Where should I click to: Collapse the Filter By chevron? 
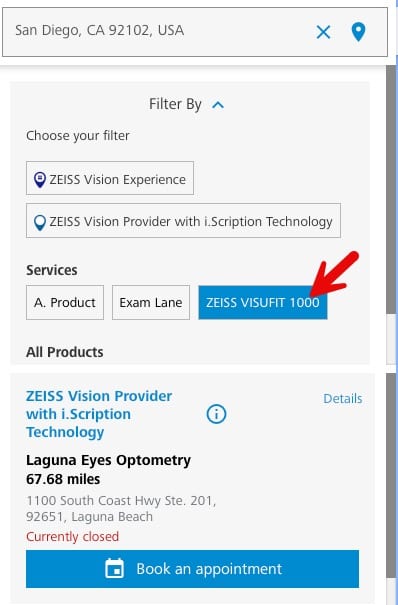click(218, 105)
